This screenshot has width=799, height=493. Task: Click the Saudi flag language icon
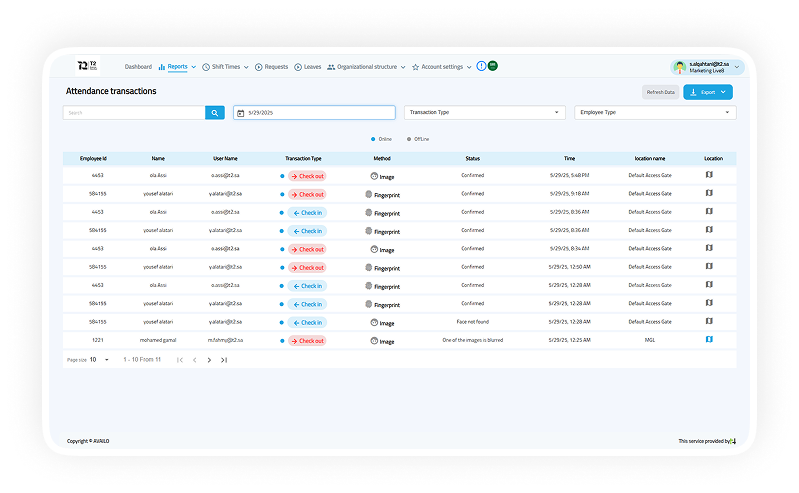tap(493, 66)
